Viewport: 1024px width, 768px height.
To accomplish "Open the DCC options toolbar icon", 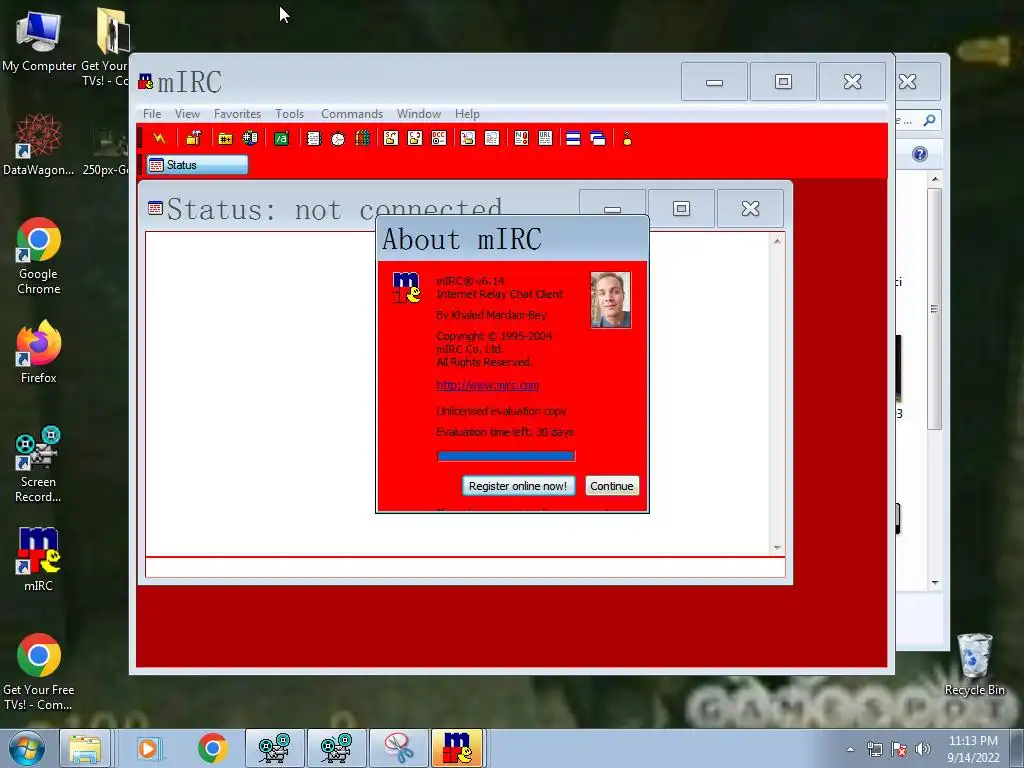I will click(439, 138).
